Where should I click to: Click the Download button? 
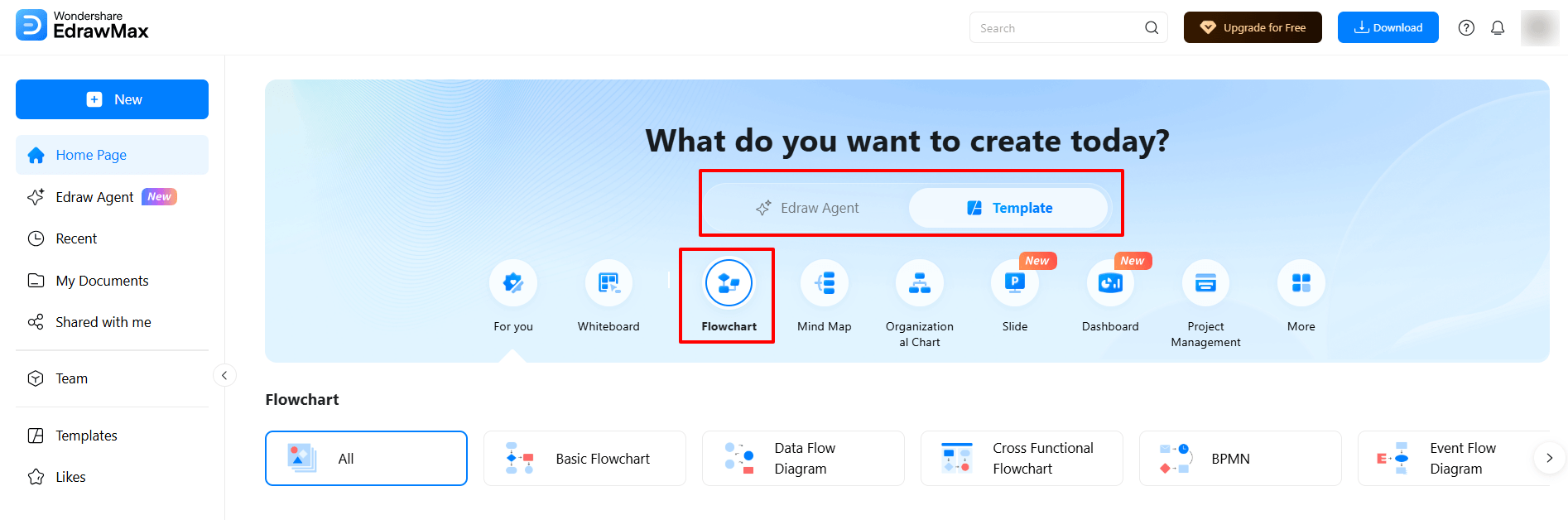[1388, 27]
